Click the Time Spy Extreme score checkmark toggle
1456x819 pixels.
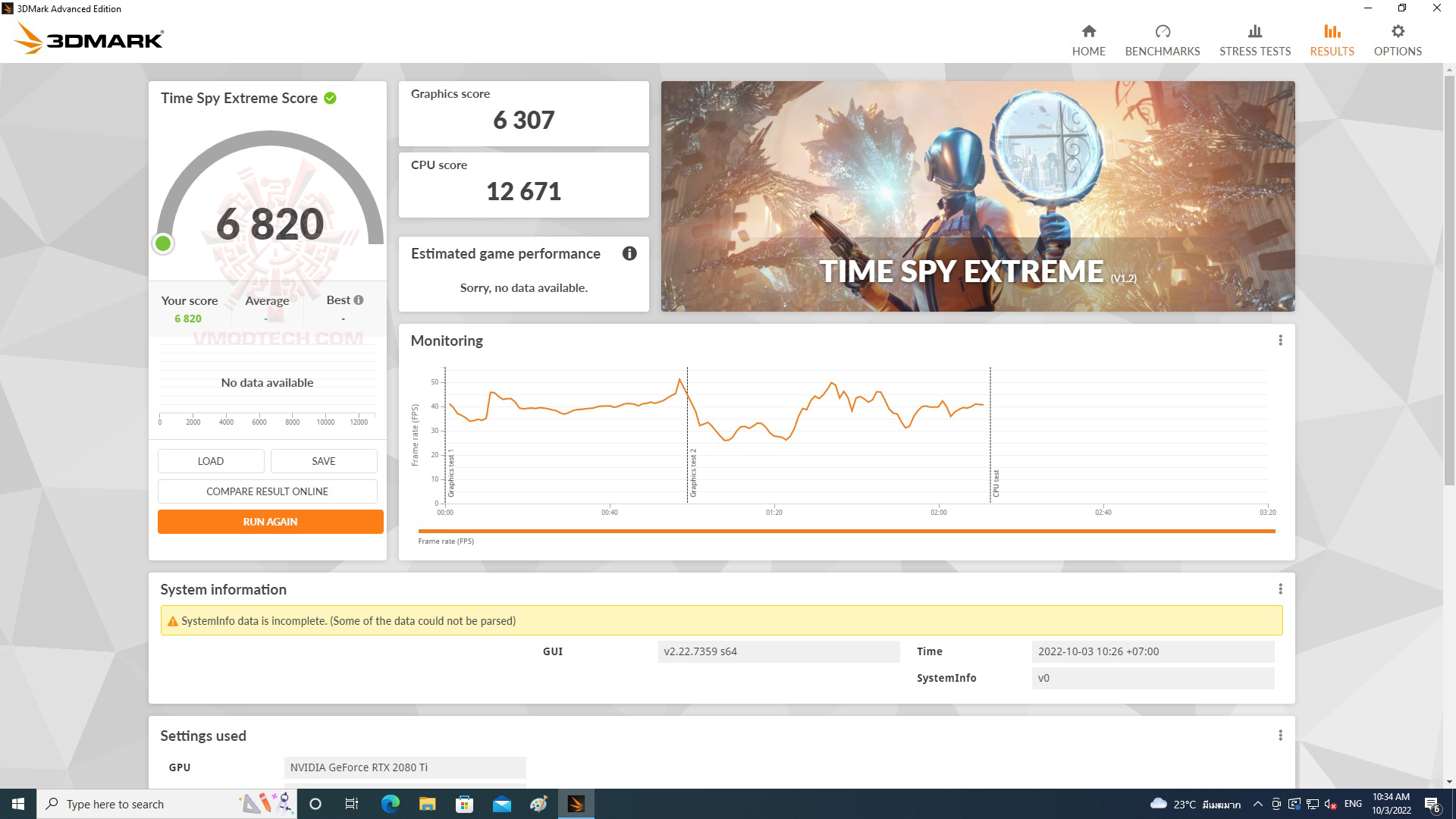[332, 97]
